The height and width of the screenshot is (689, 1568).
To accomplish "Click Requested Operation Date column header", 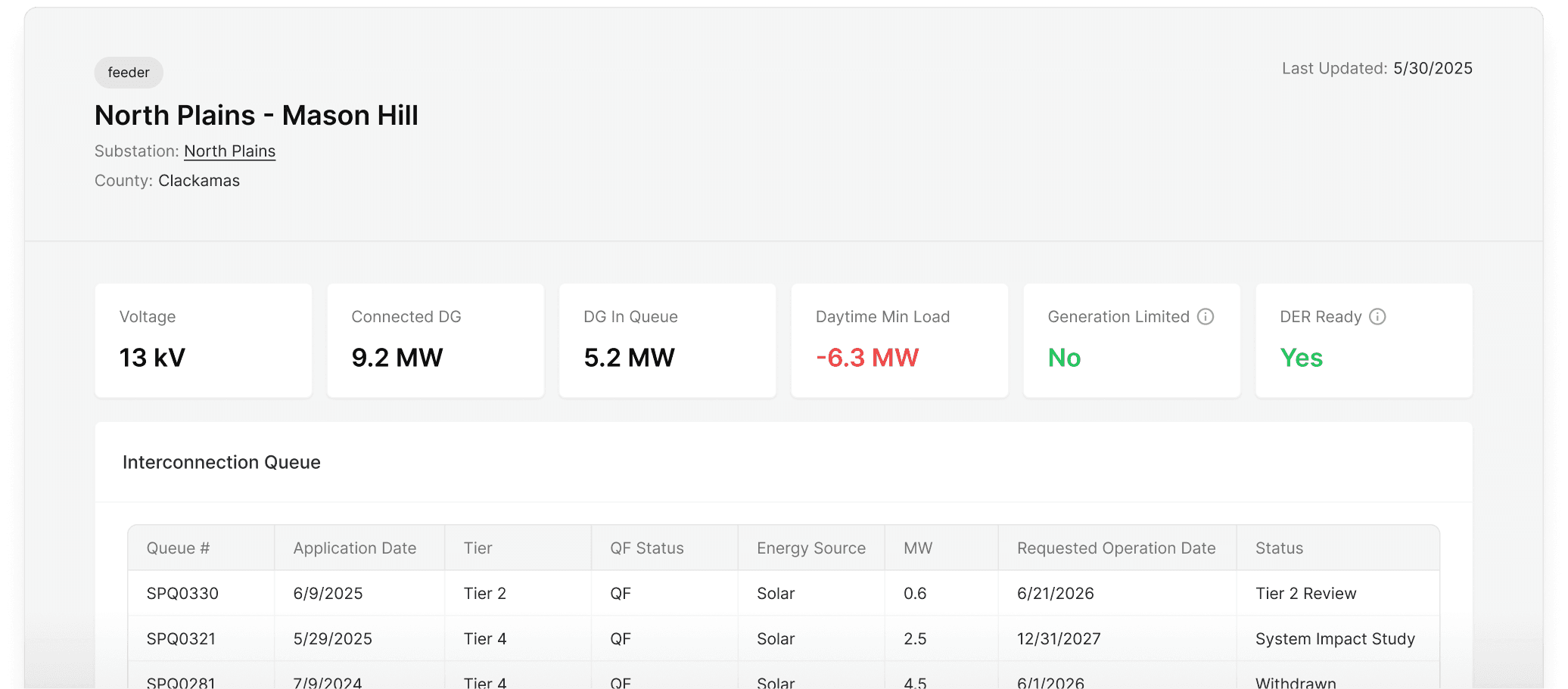I will click(x=1115, y=548).
